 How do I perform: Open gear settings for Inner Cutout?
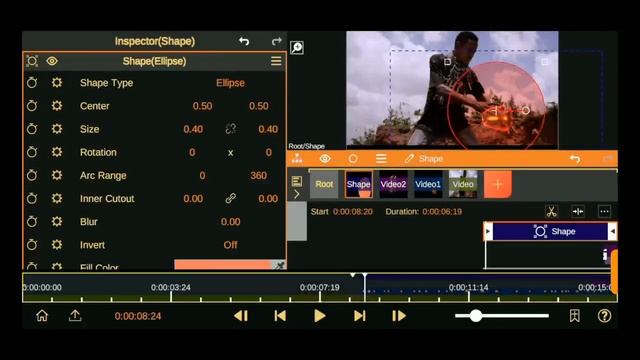[57, 198]
